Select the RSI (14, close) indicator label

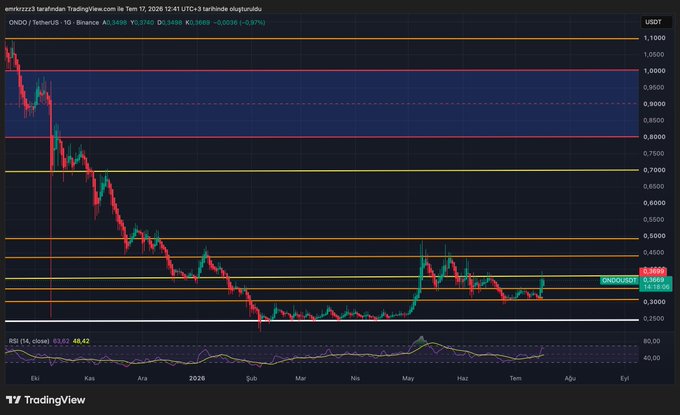29,341
